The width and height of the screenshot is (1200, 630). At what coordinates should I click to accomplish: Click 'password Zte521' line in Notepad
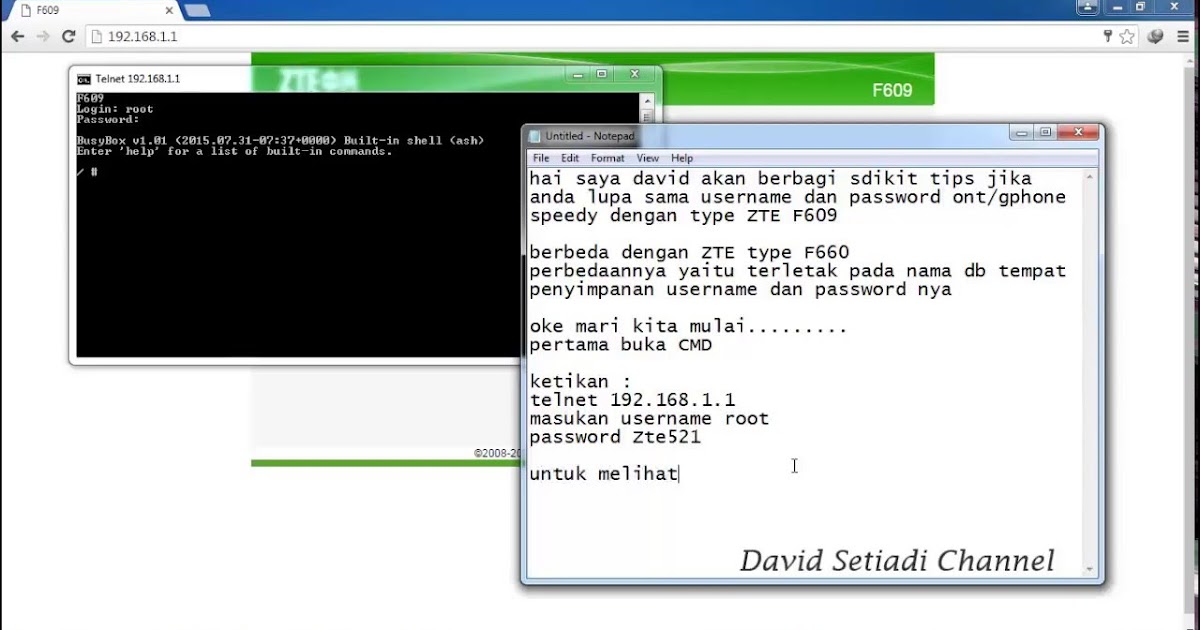click(x=615, y=437)
